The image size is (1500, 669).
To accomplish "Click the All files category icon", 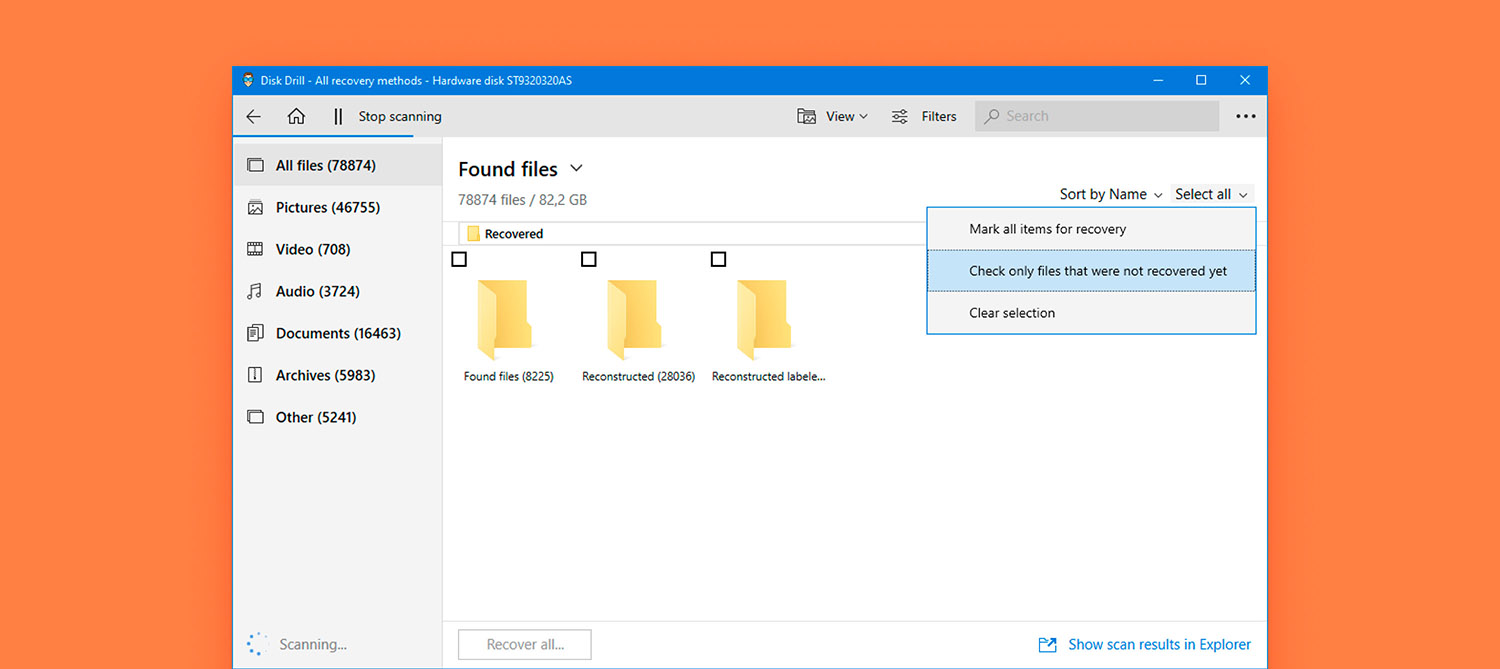I will [256, 165].
